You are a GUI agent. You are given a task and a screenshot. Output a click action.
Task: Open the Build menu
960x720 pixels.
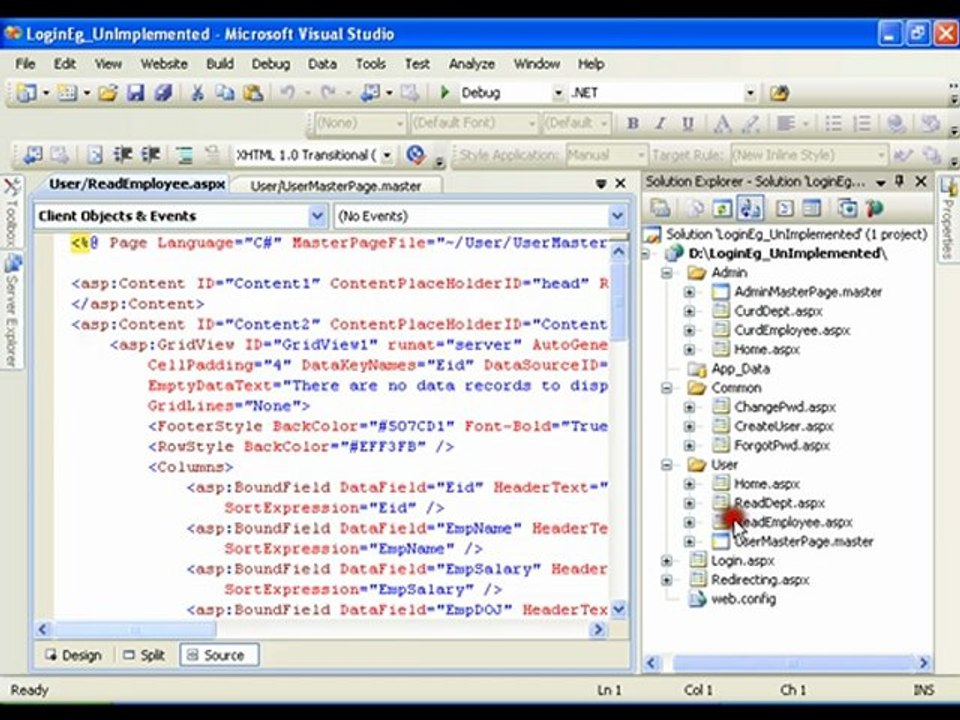220,64
